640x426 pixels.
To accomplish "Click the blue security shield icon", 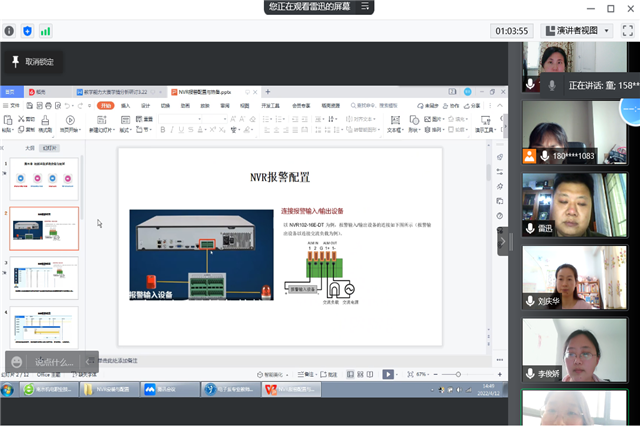I will click(x=27, y=31).
